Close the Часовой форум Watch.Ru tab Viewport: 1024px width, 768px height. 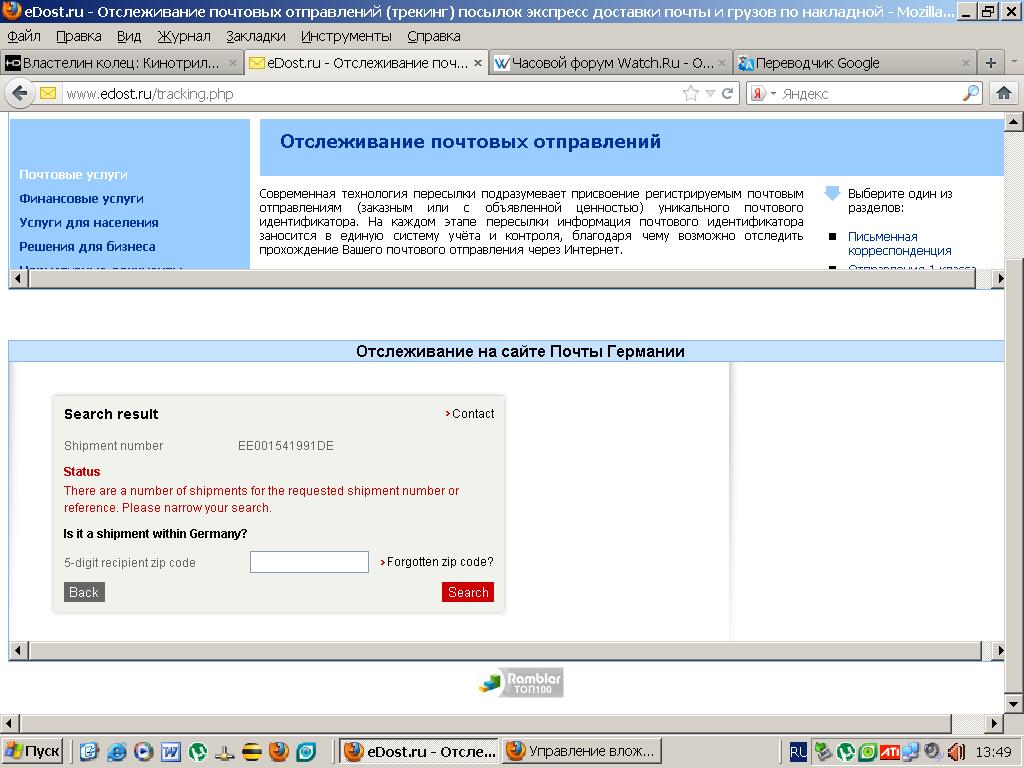pyautogui.click(x=723, y=63)
